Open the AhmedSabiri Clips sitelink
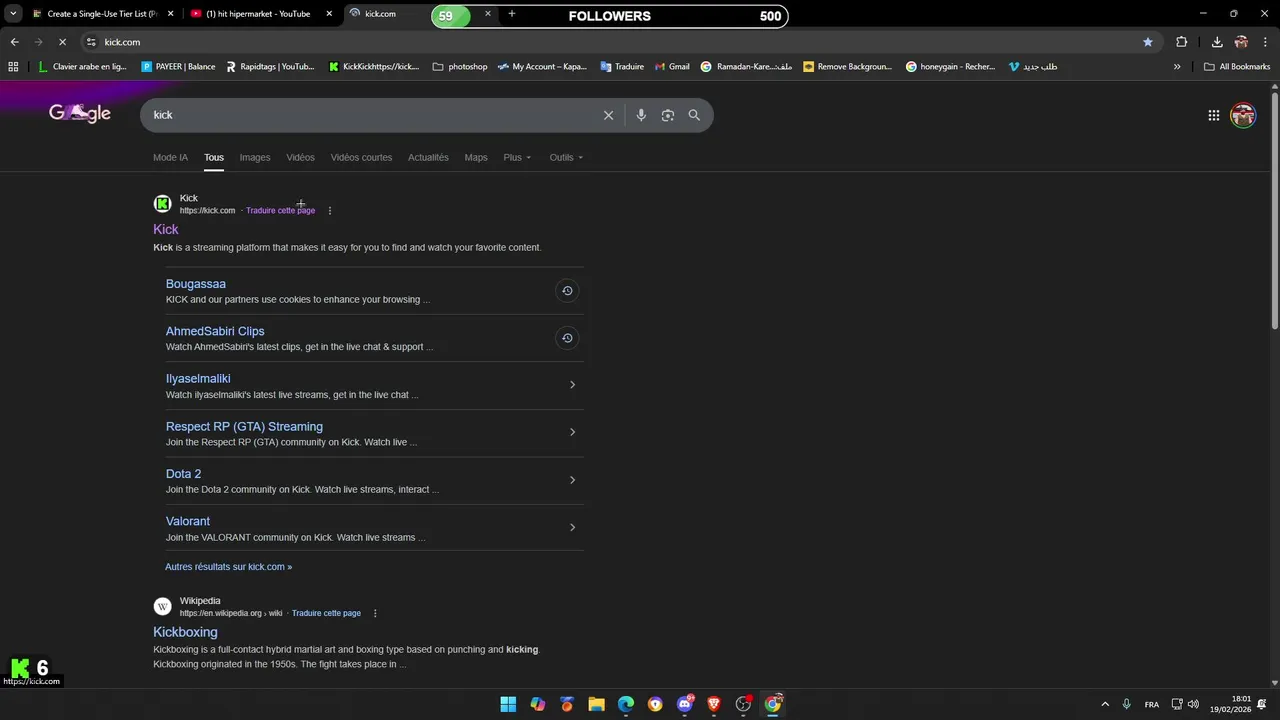The image size is (1280, 720). coord(215,331)
